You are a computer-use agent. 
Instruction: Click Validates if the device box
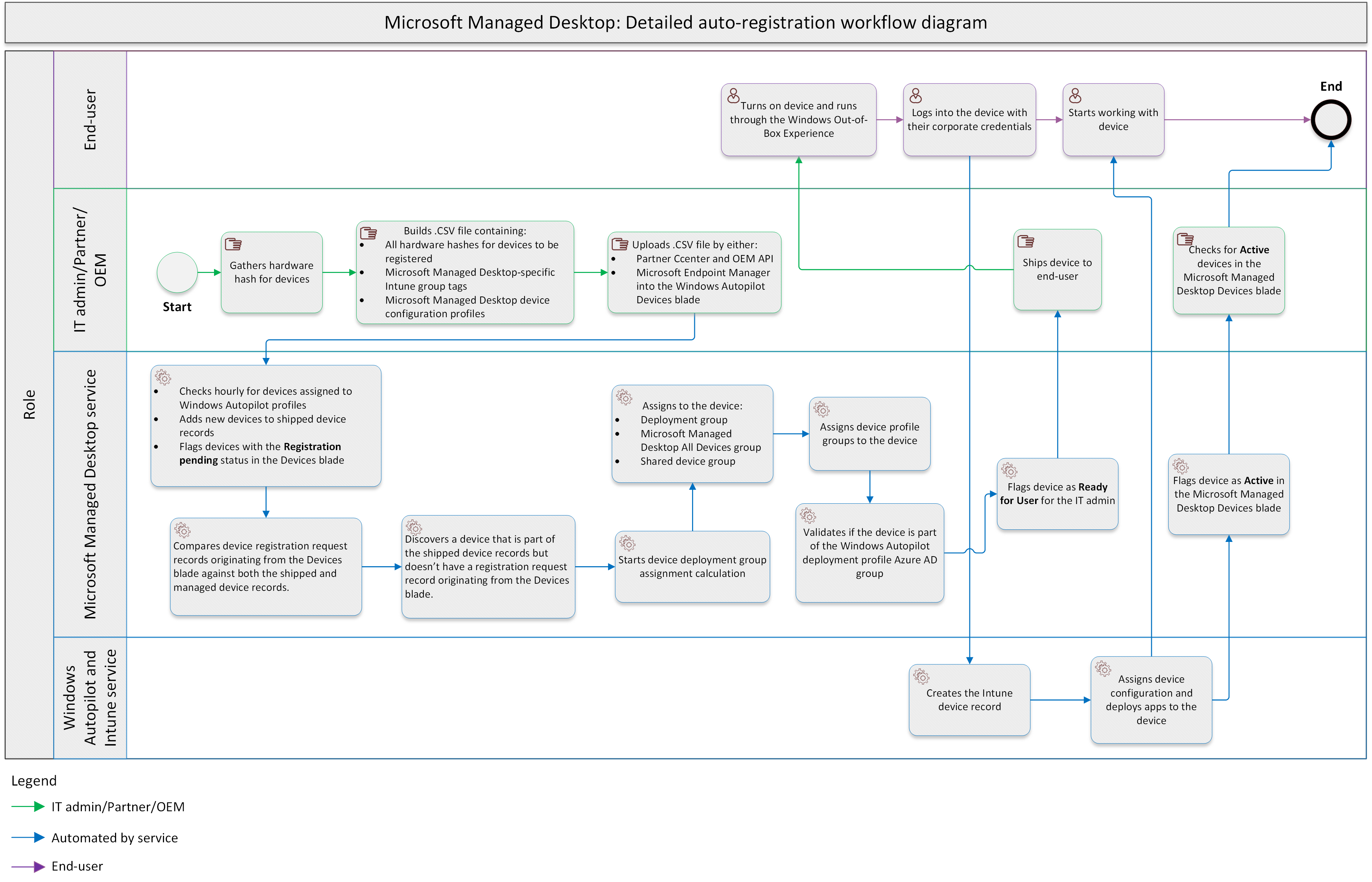(x=869, y=553)
